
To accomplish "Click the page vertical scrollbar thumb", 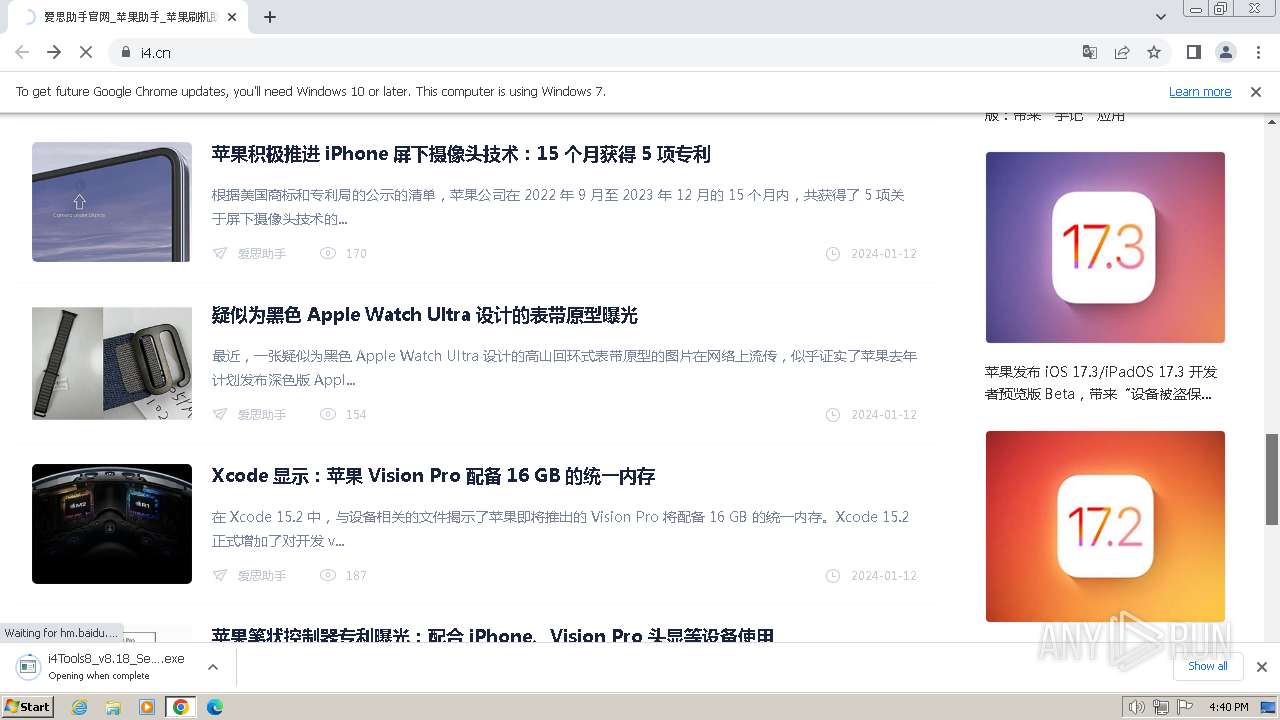I will (x=1272, y=479).
